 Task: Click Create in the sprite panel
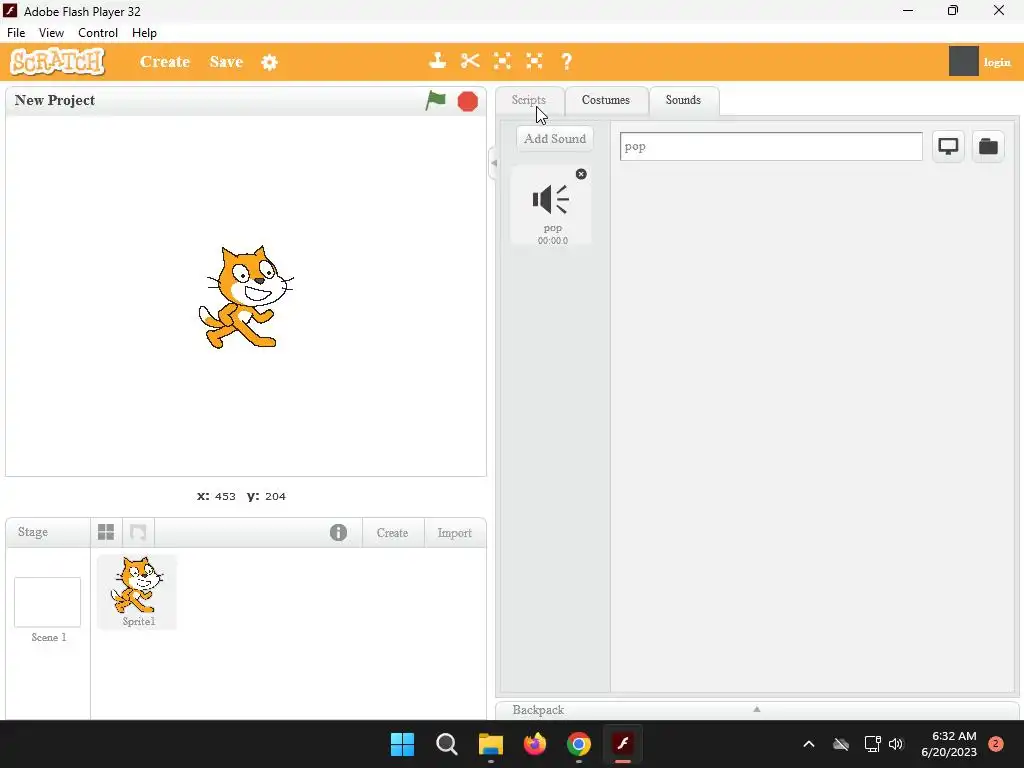point(392,533)
